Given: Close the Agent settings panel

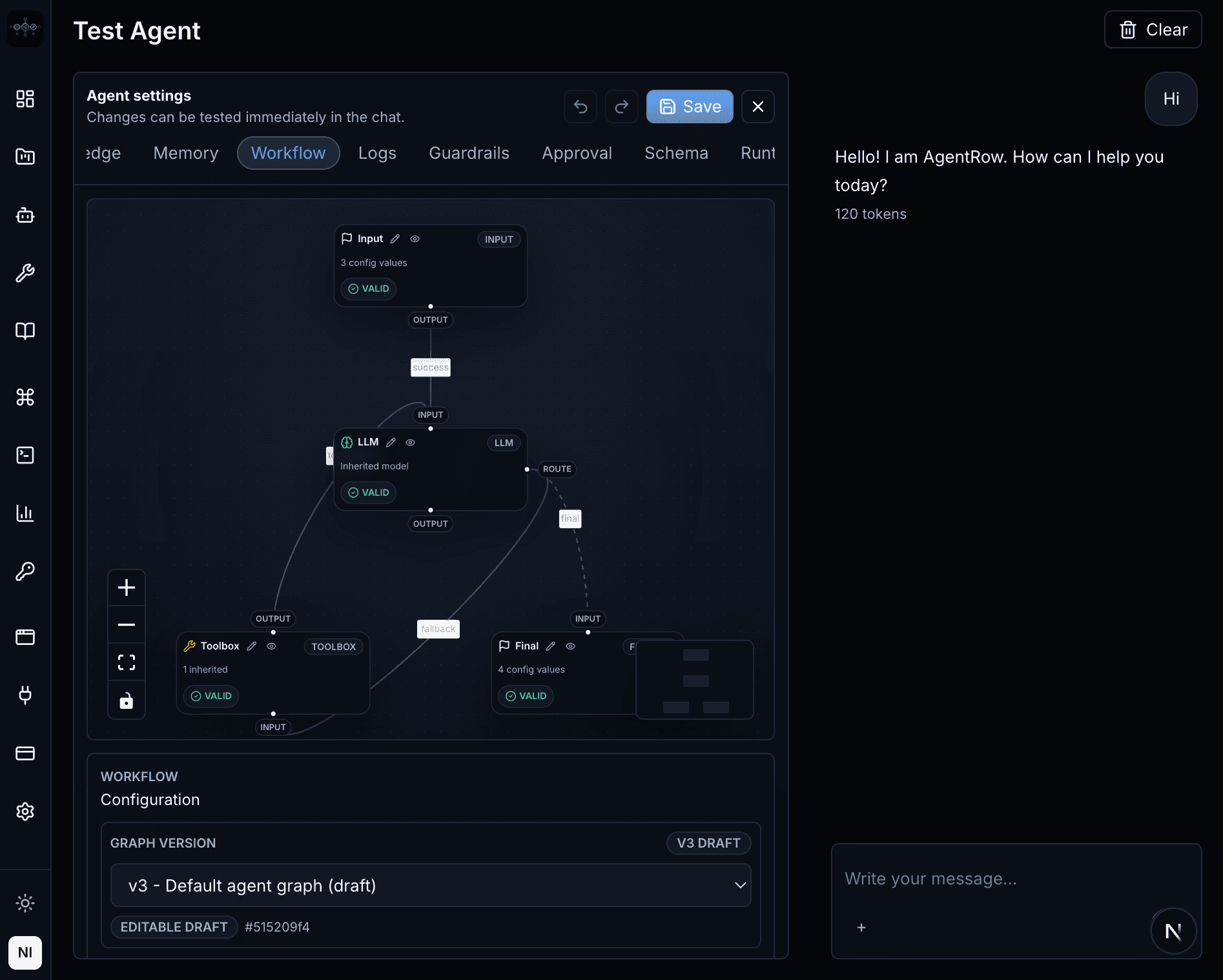Looking at the screenshot, I should [x=758, y=107].
